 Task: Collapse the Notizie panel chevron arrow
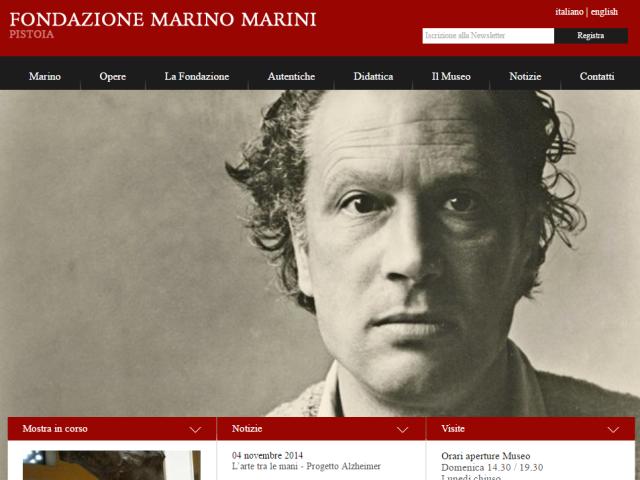[402, 429]
